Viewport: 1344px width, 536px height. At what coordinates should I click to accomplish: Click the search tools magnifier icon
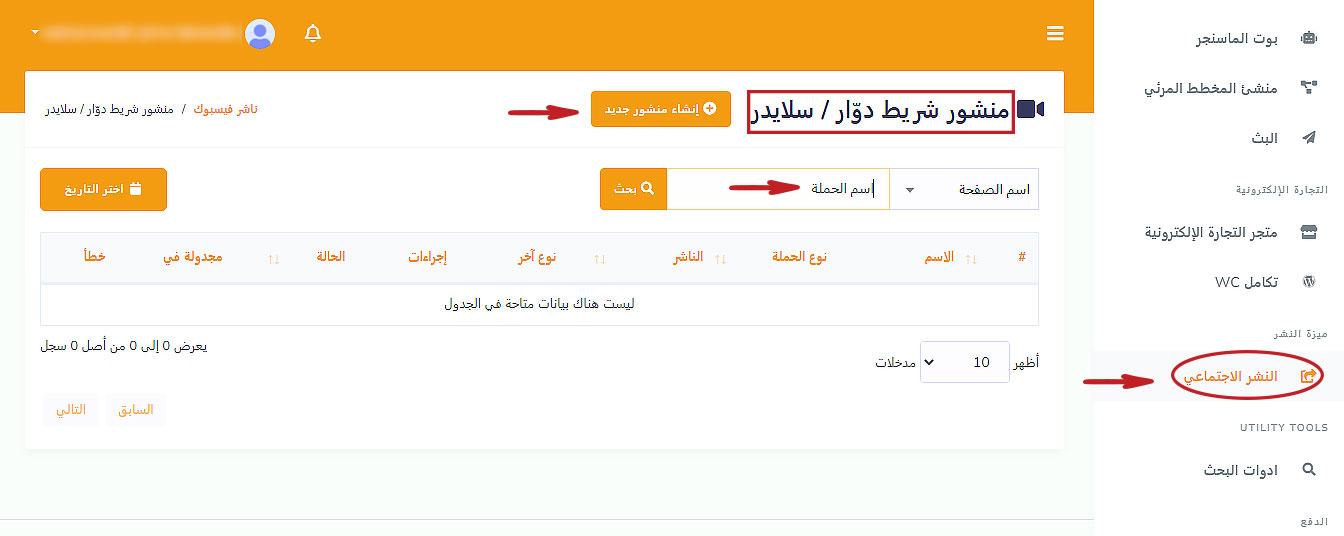1308,470
